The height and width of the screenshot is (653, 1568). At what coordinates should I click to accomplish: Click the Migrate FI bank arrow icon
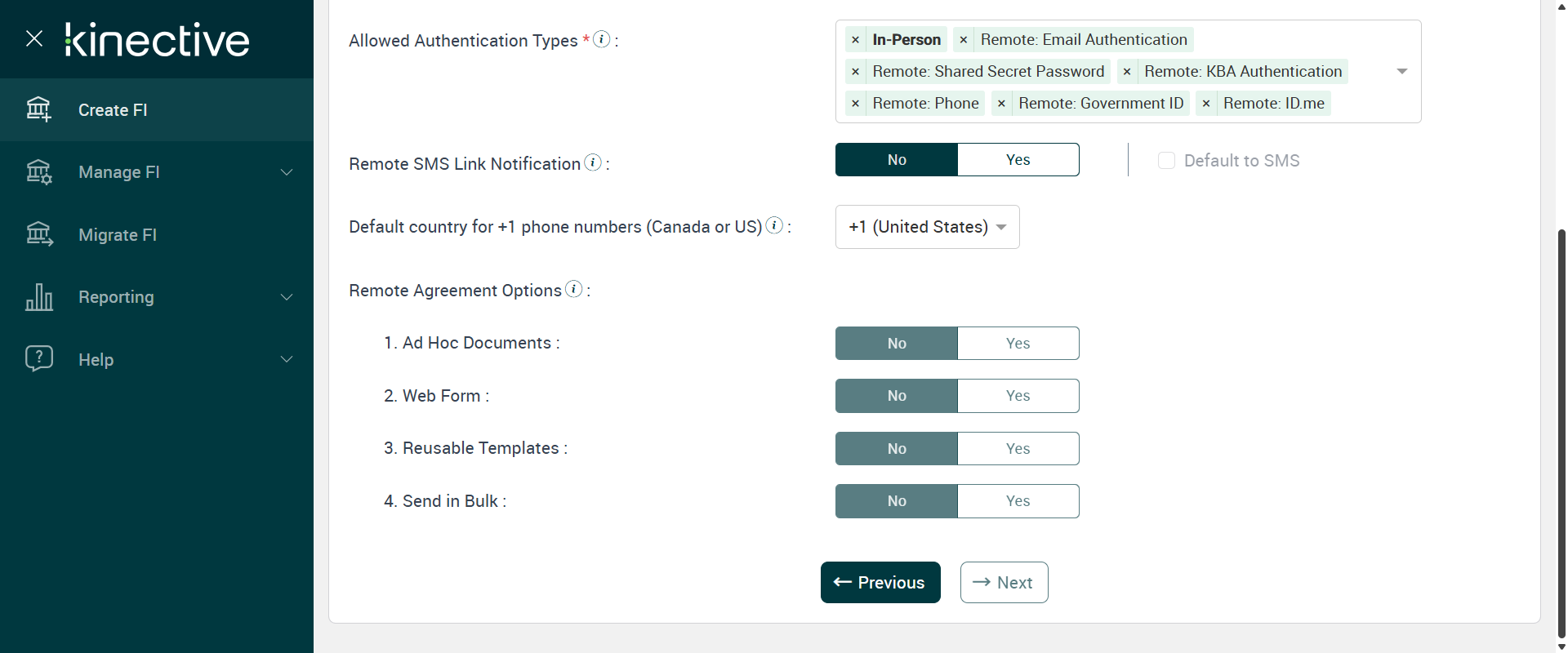point(38,235)
